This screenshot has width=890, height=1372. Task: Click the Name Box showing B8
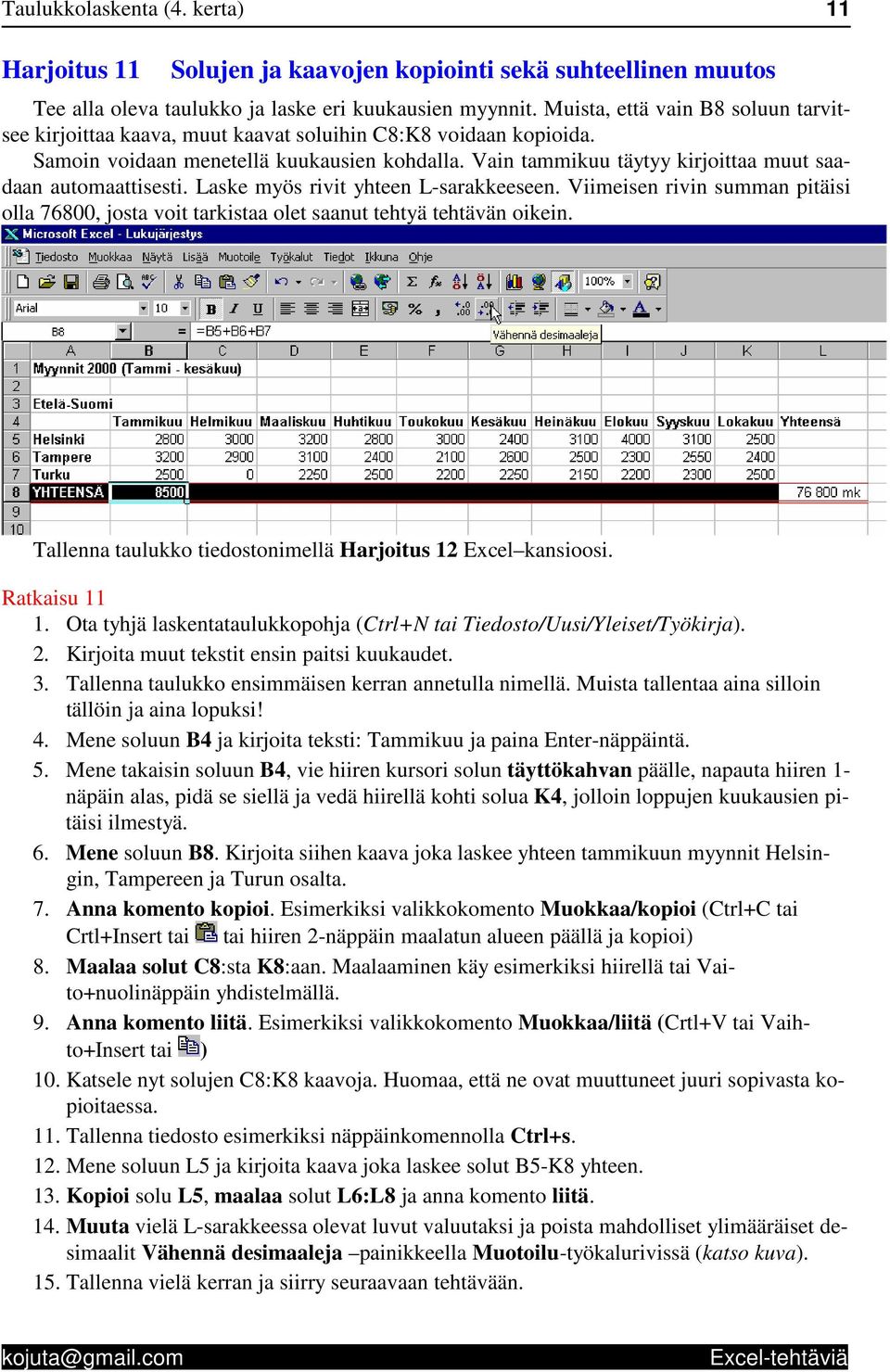click(59, 331)
